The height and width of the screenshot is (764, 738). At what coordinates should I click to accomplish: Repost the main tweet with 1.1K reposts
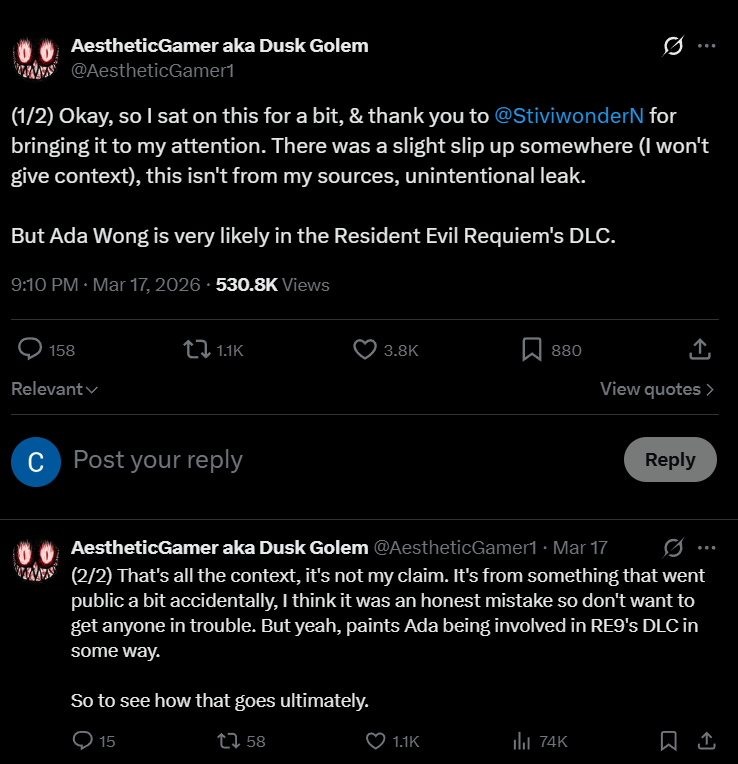coord(196,349)
